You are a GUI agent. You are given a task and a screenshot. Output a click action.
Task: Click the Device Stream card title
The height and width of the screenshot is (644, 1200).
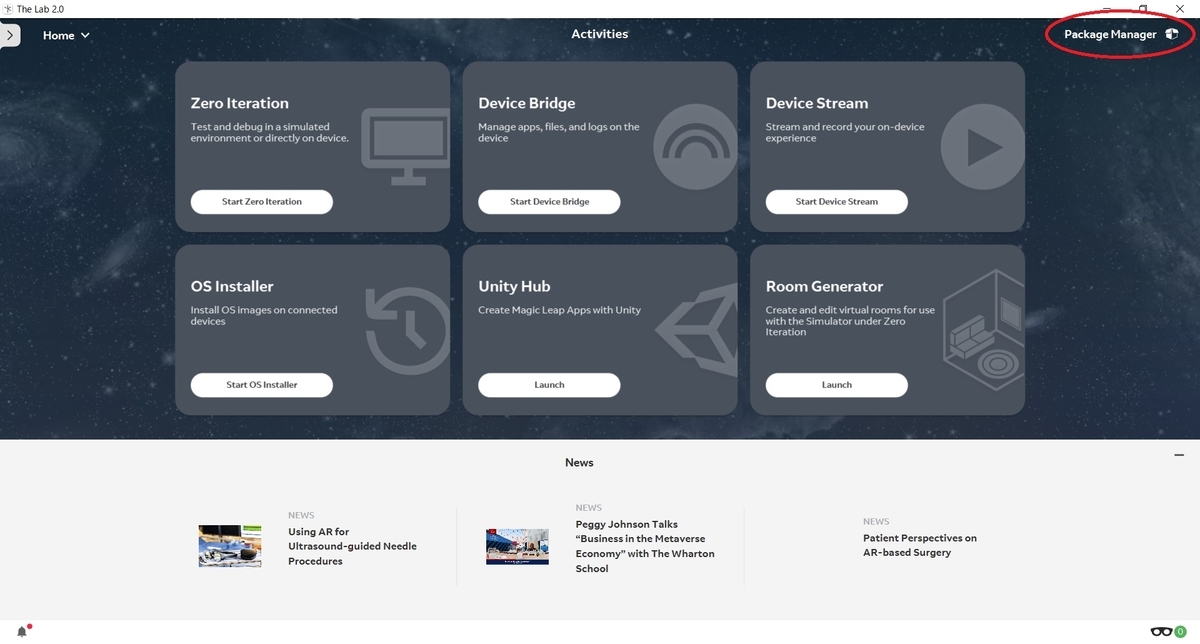pos(817,103)
